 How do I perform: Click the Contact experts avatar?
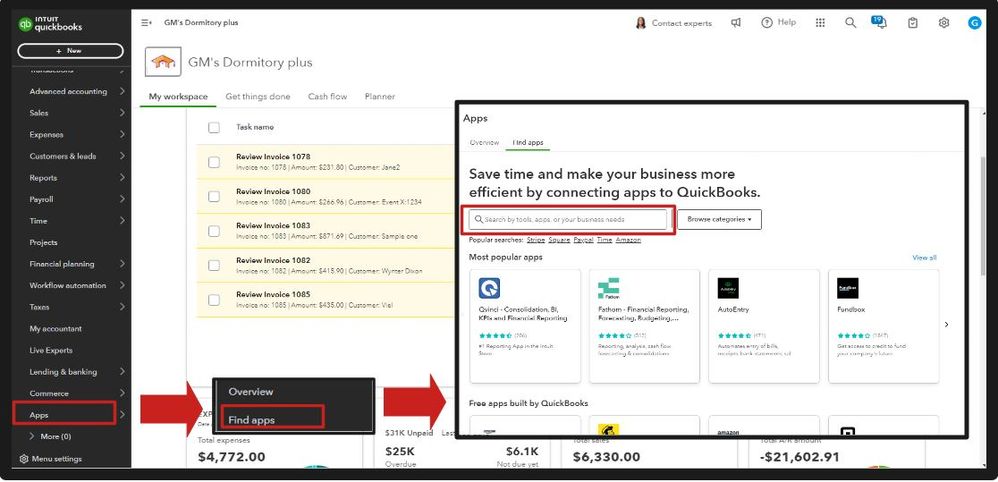pyautogui.click(x=640, y=23)
